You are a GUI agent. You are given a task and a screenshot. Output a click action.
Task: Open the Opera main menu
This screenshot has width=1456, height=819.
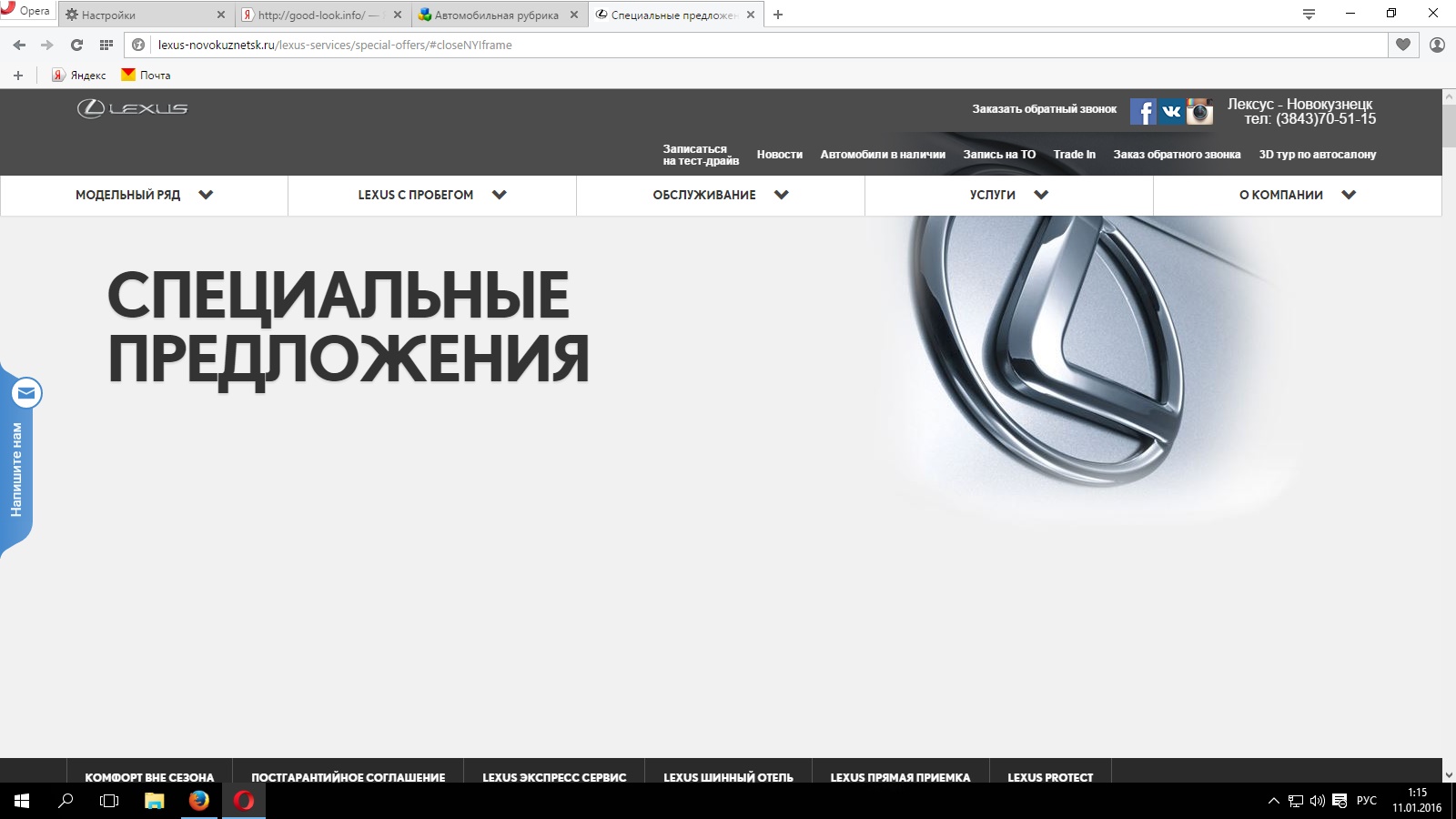click(26, 11)
